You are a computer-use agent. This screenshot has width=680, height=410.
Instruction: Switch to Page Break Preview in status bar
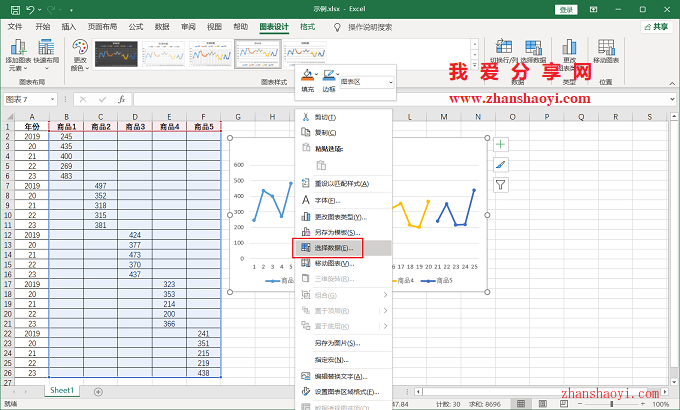pyautogui.click(x=564, y=404)
